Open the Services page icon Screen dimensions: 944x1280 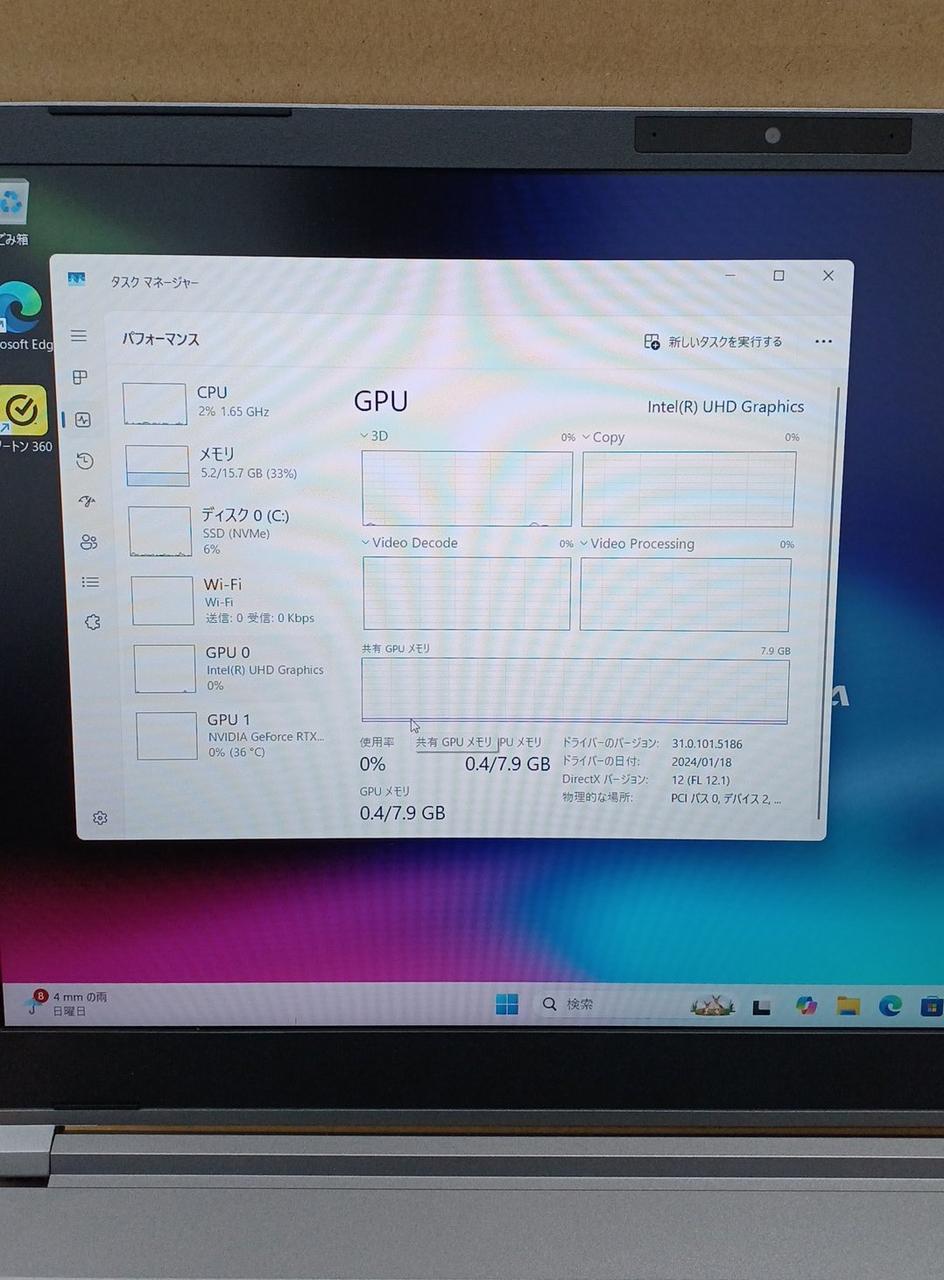click(93, 622)
